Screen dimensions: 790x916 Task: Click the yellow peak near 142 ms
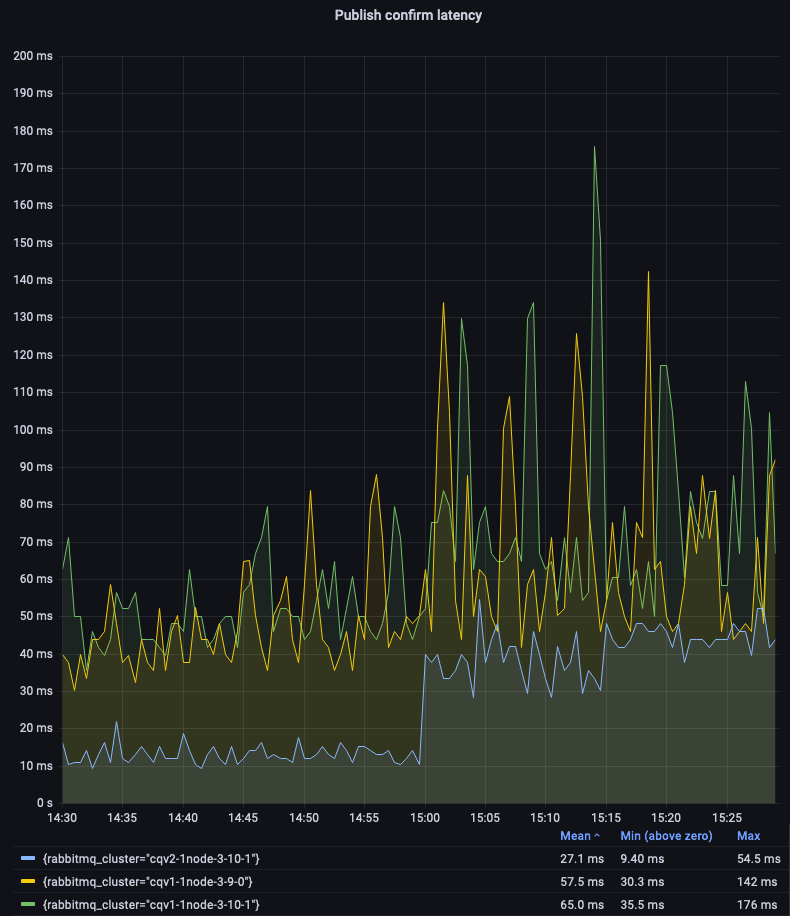click(x=648, y=273)
